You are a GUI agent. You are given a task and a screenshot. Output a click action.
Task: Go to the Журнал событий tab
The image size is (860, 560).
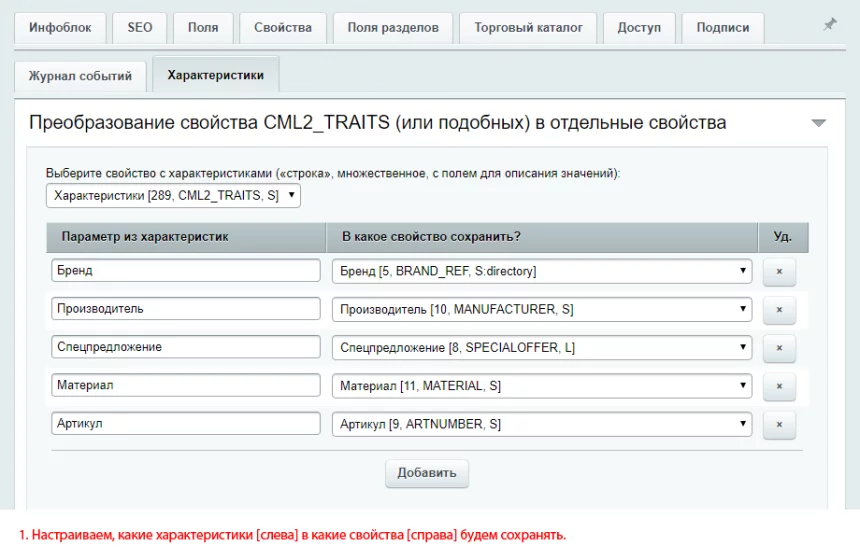point(80,76)
